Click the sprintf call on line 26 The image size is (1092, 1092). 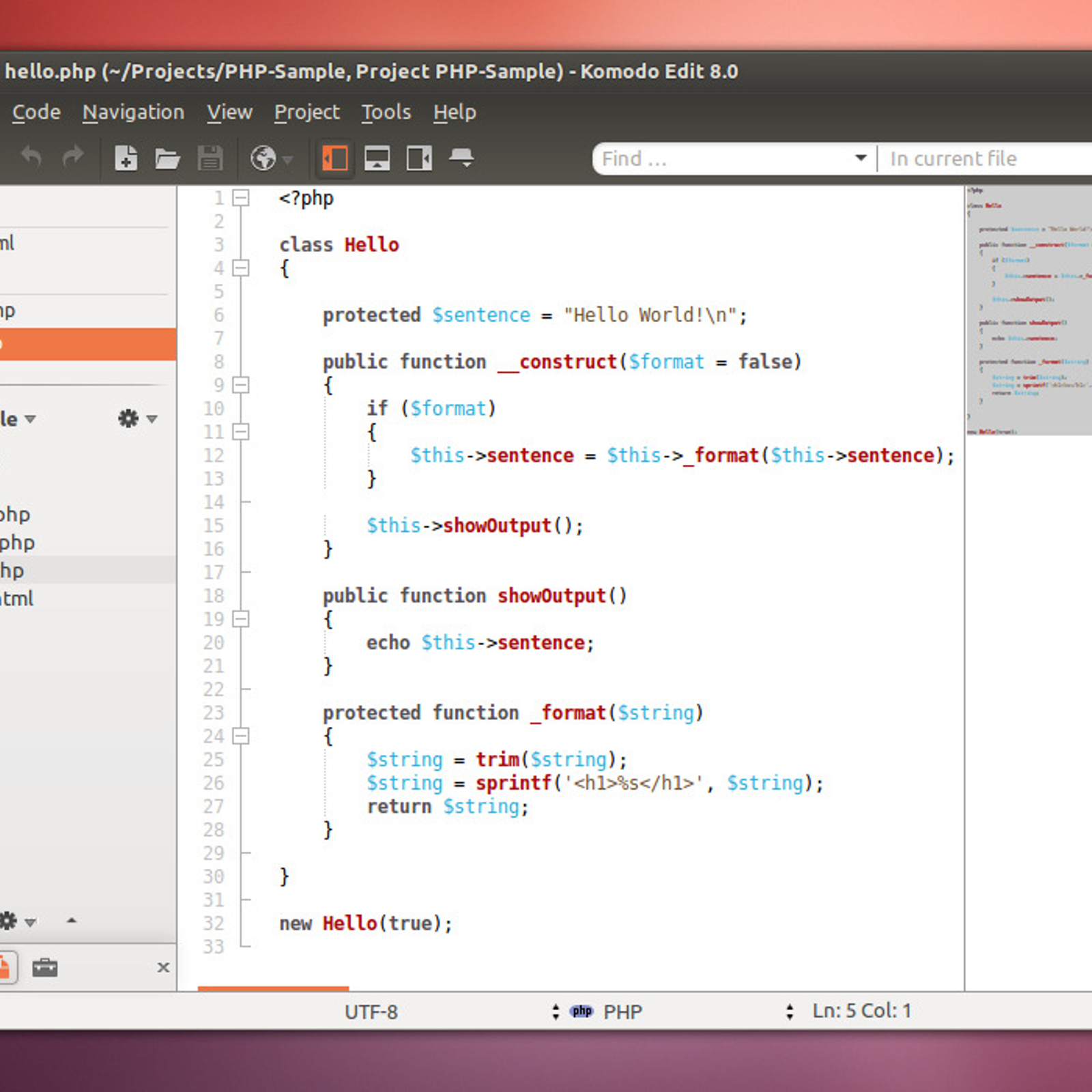(x=513, y=783)
